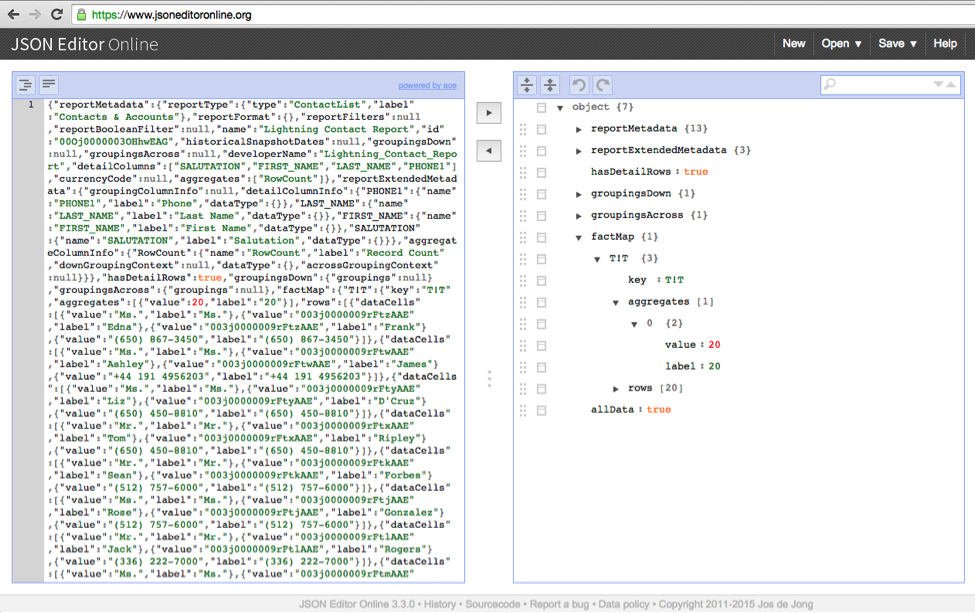Image resolution: width=975 pixels, height=613 pixels.
Task: Open Sourcecode link in footer
Action: (492, 604)
